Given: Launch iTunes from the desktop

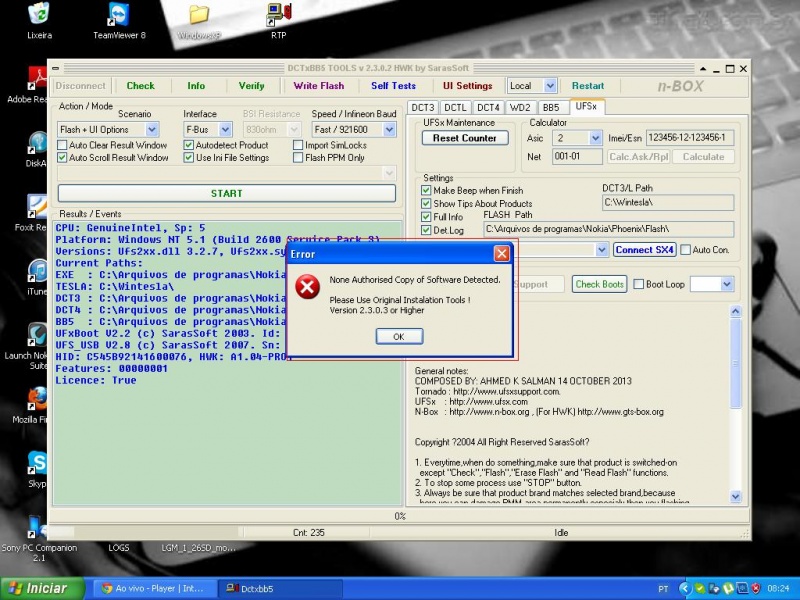Looking at the screenshot, I should click(x=37, y=270).
